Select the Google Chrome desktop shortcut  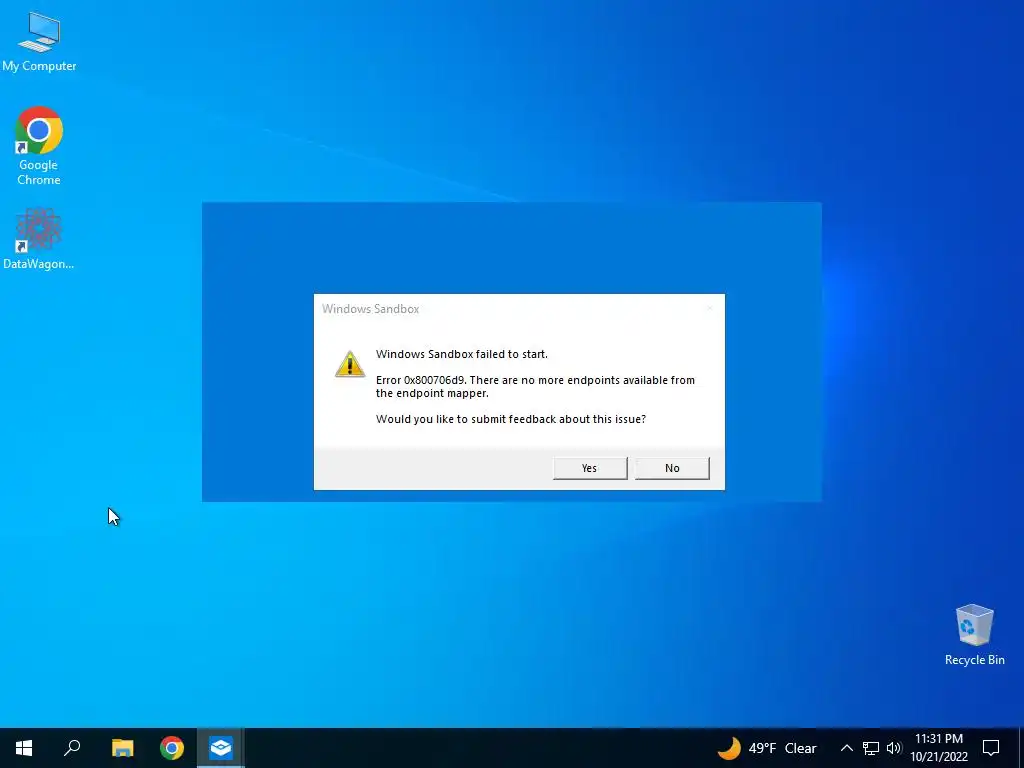click(x=39, y=146)
